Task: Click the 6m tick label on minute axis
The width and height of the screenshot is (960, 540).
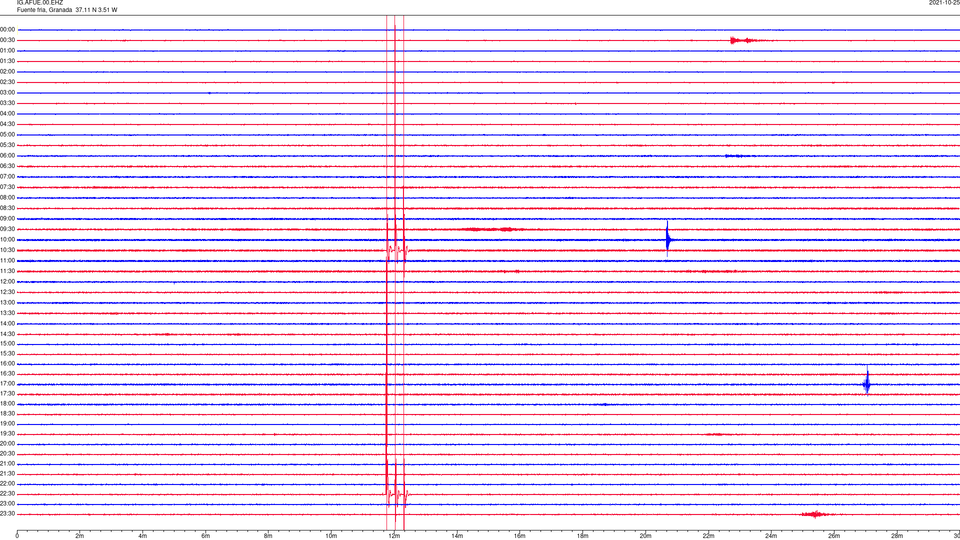Action: tap(206, 536)
